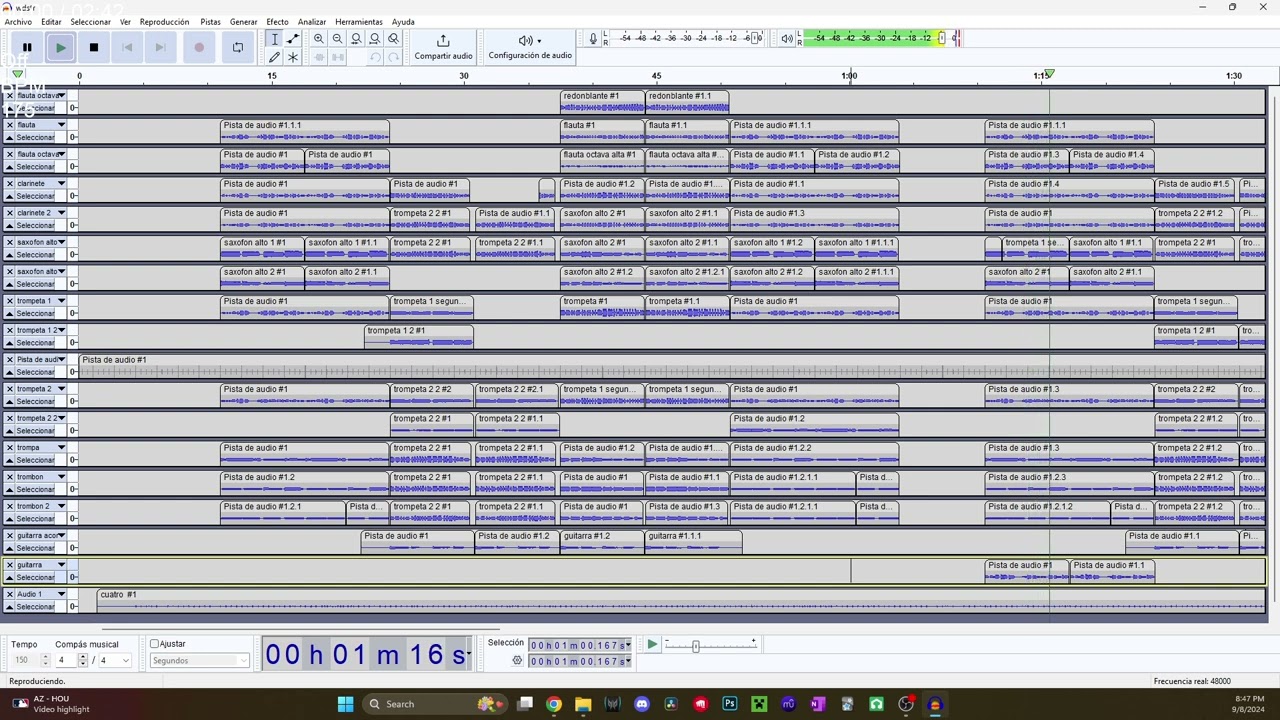Select the Selection (I-beam) tool
Viewport: 1280px width, 720px height.
[274, 39]
